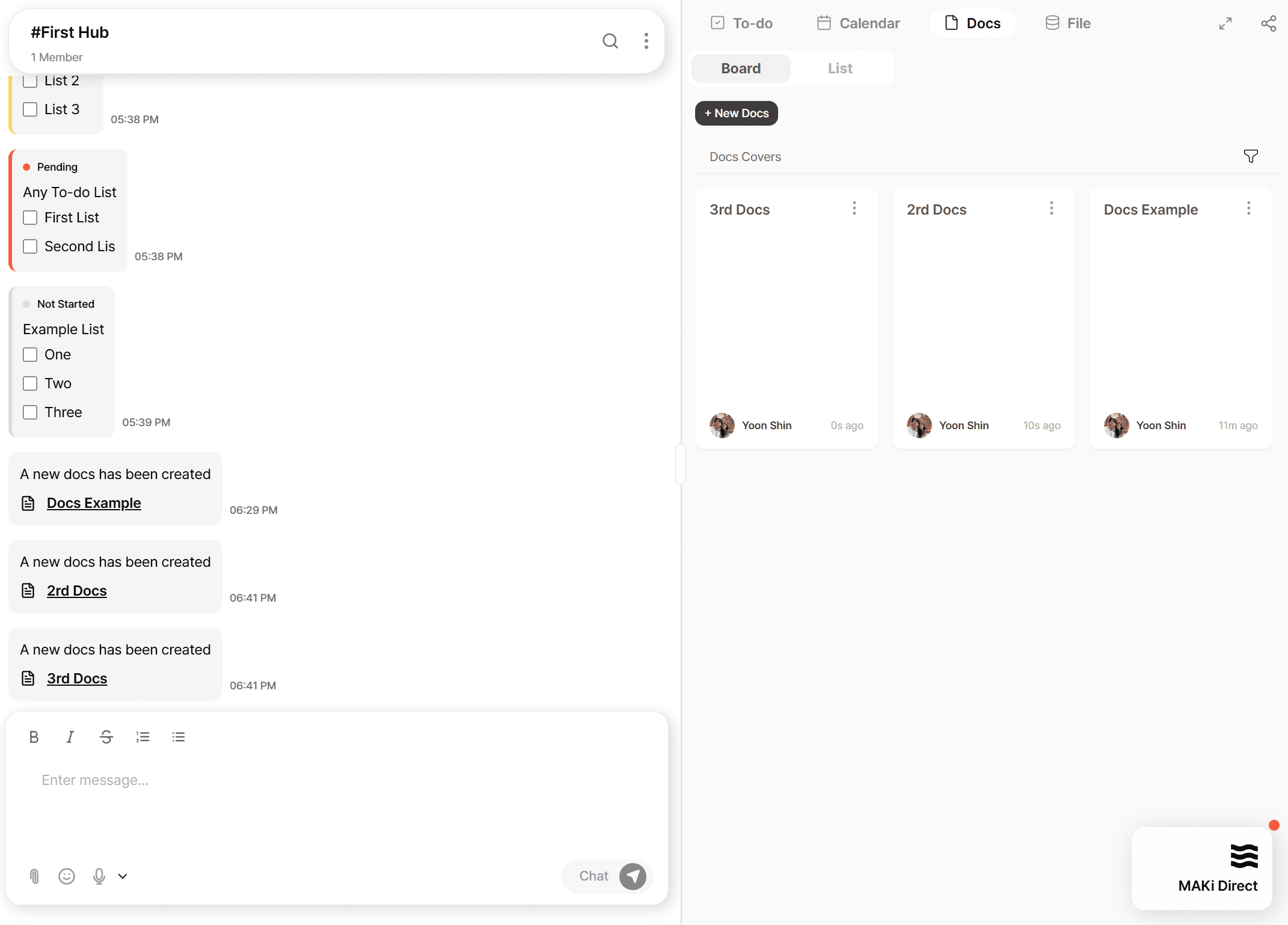
Task: Toggle strikethrough formatting
Action: point(106,737)
